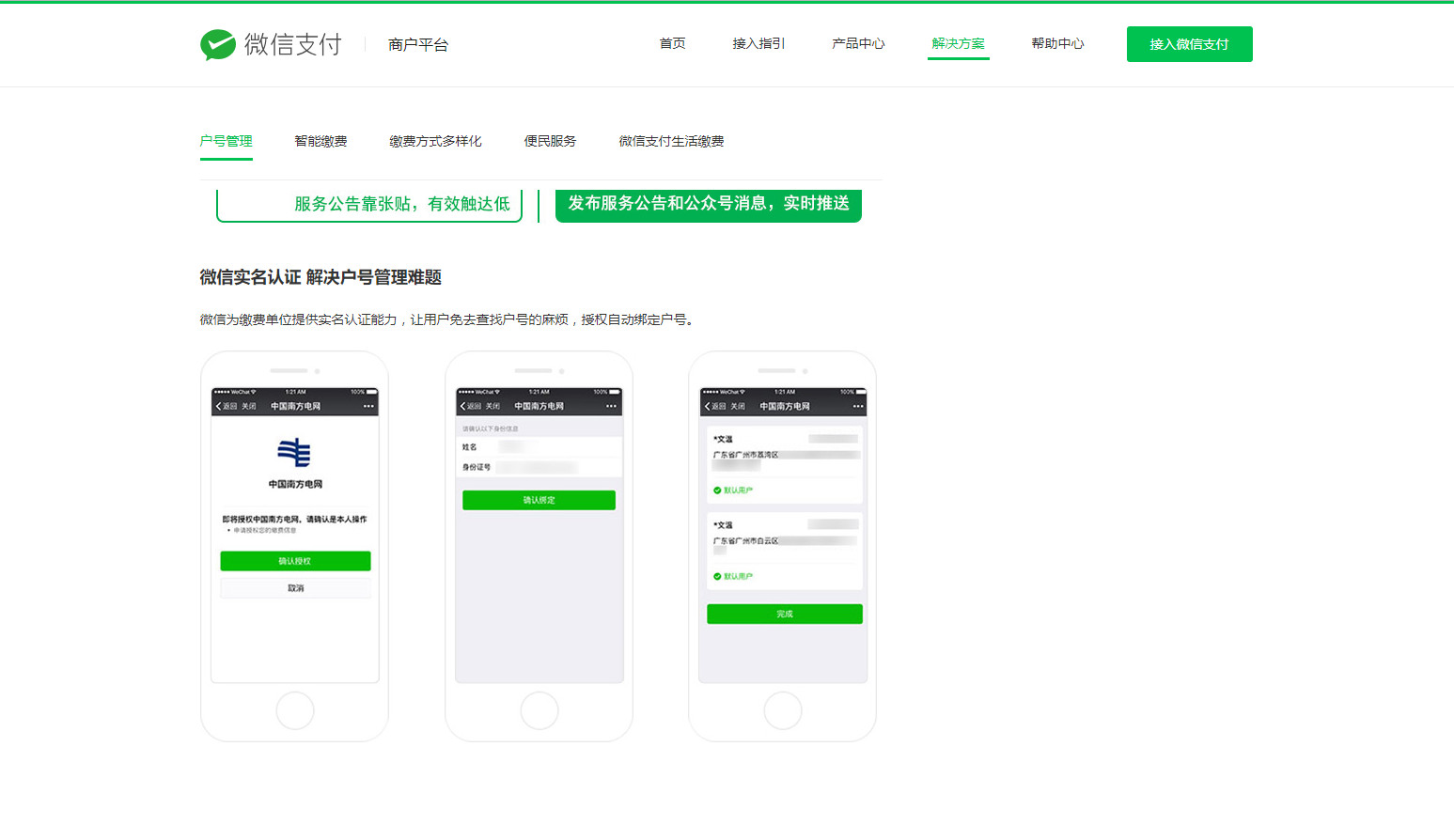Click the outlined banner 服务公告靠张贴，有效触达低
This screenshot has width=1454, height=840.
pyautogui.click(x=369, y=205)
